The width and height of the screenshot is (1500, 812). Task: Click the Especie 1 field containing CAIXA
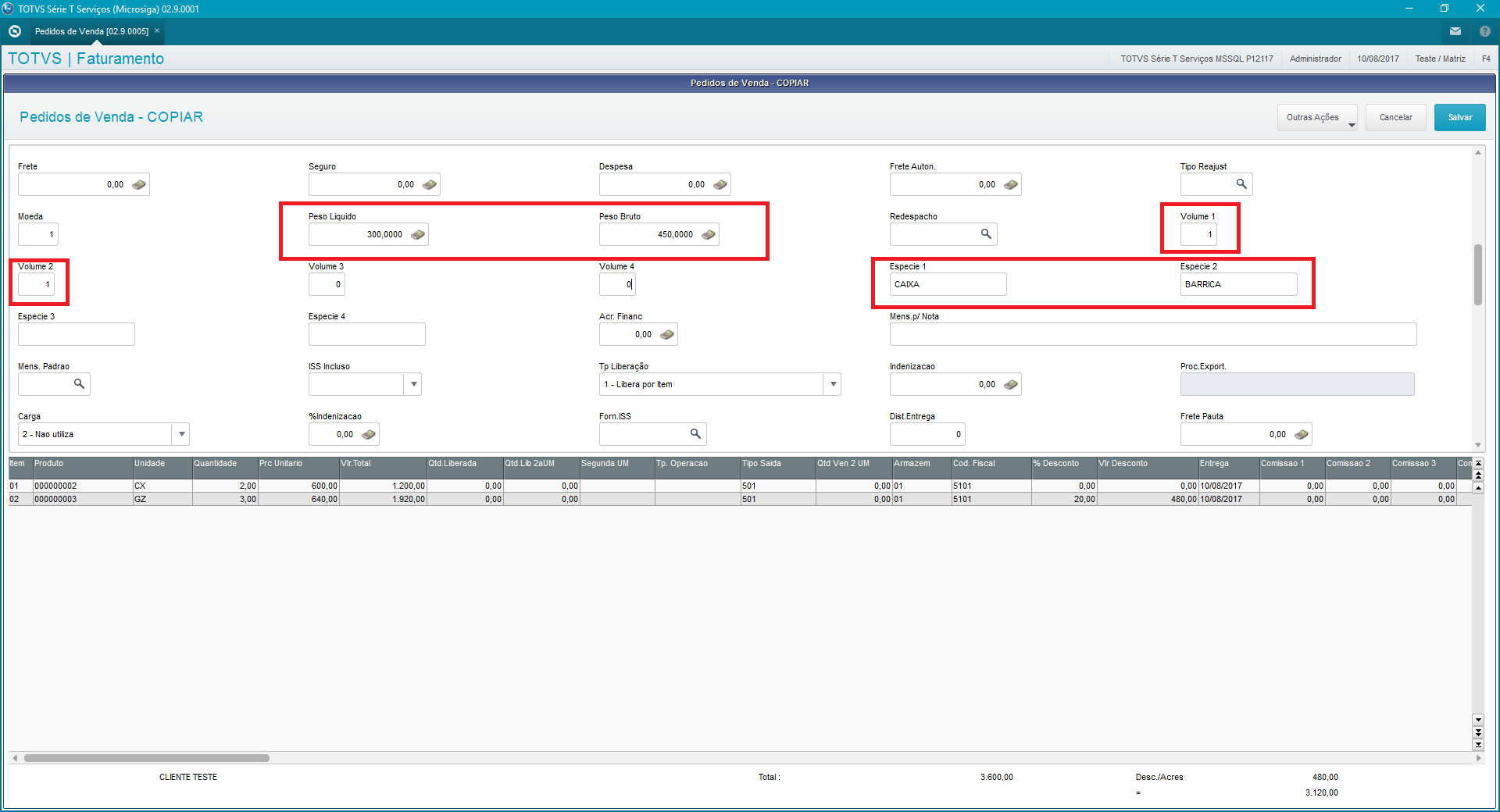[948, 284]
